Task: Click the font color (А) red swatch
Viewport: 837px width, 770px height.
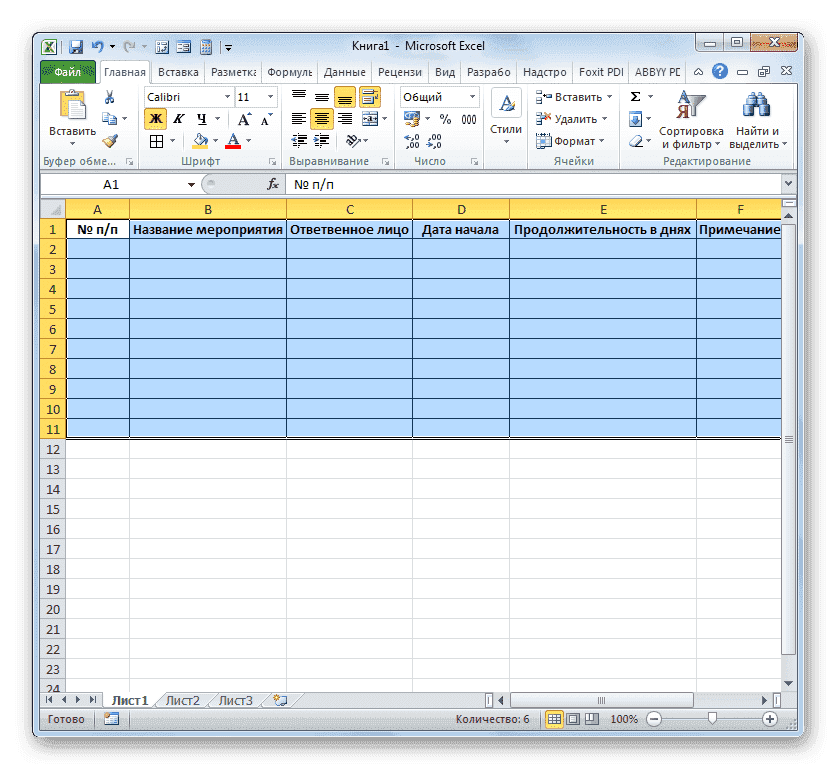Action: coord(233,141)
